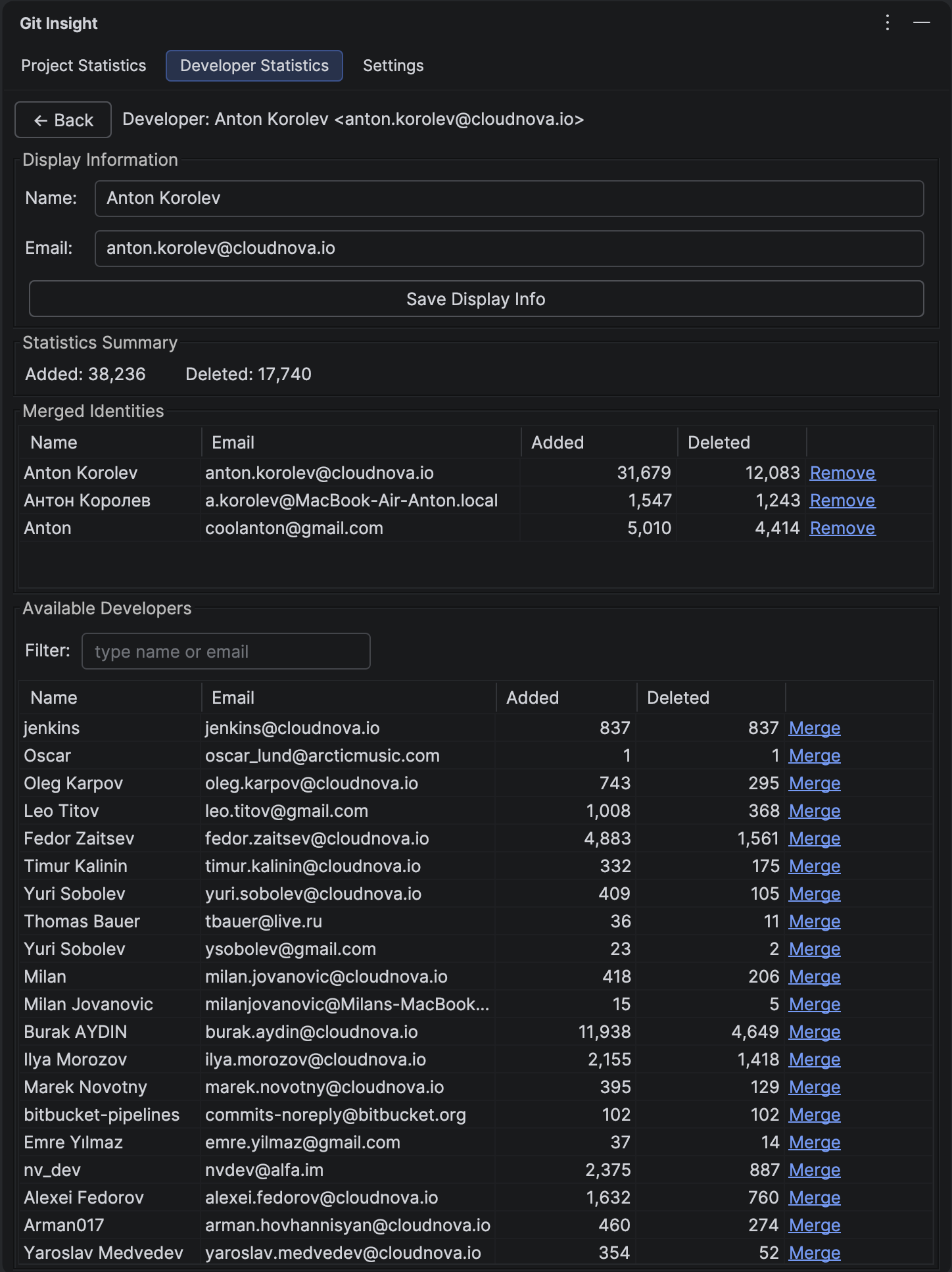Click the developer Filter text box
Image resolution: width=952 pixels, height=1272 pixels.
tap(226, 652)
